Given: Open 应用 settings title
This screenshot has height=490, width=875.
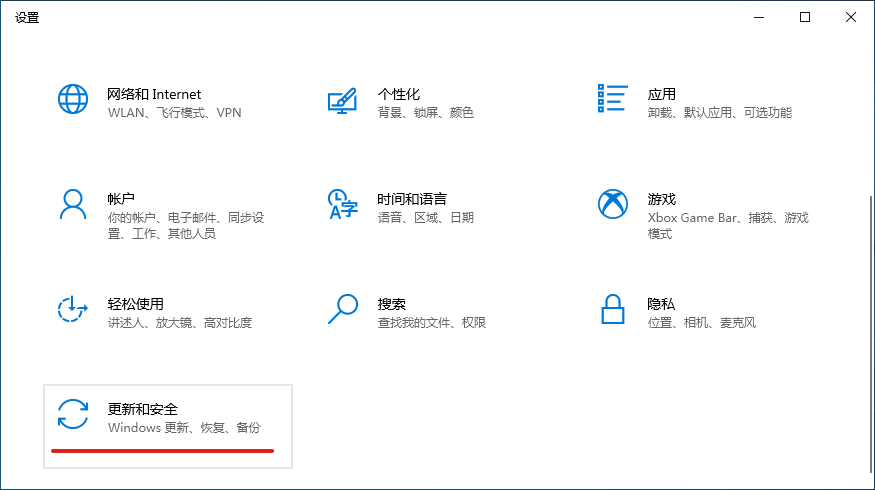Looking at the screenshot, I should tap(662, 94).
